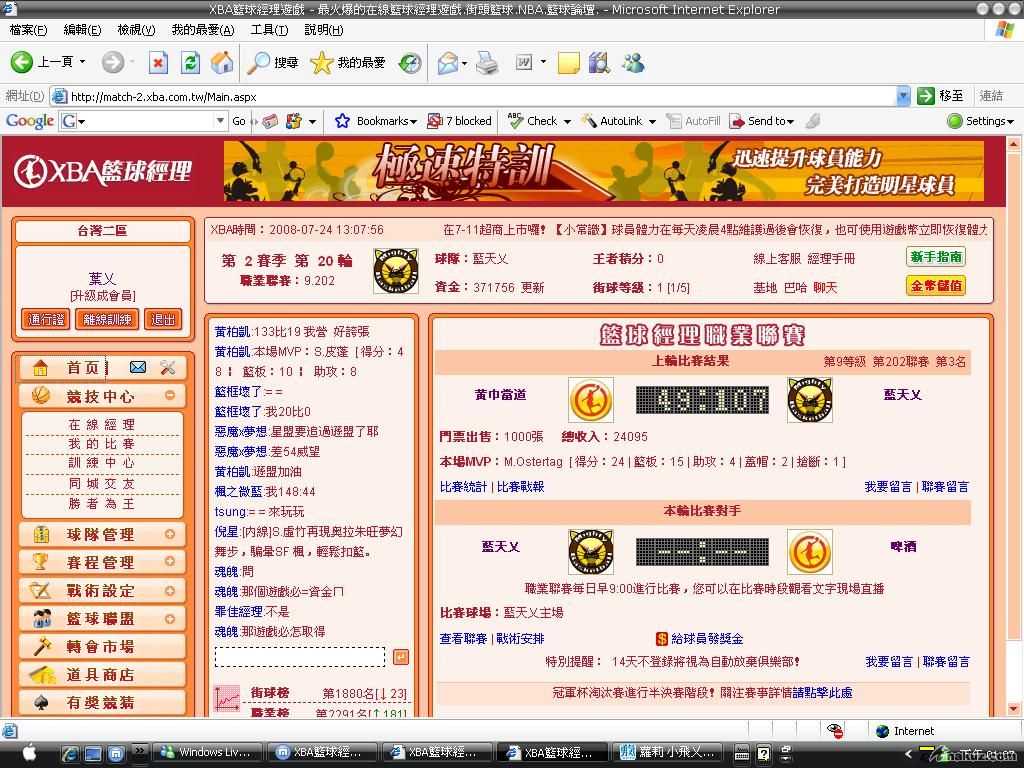Open the 編輯(E) menu

pyautogui.click(x=82, y=30)
